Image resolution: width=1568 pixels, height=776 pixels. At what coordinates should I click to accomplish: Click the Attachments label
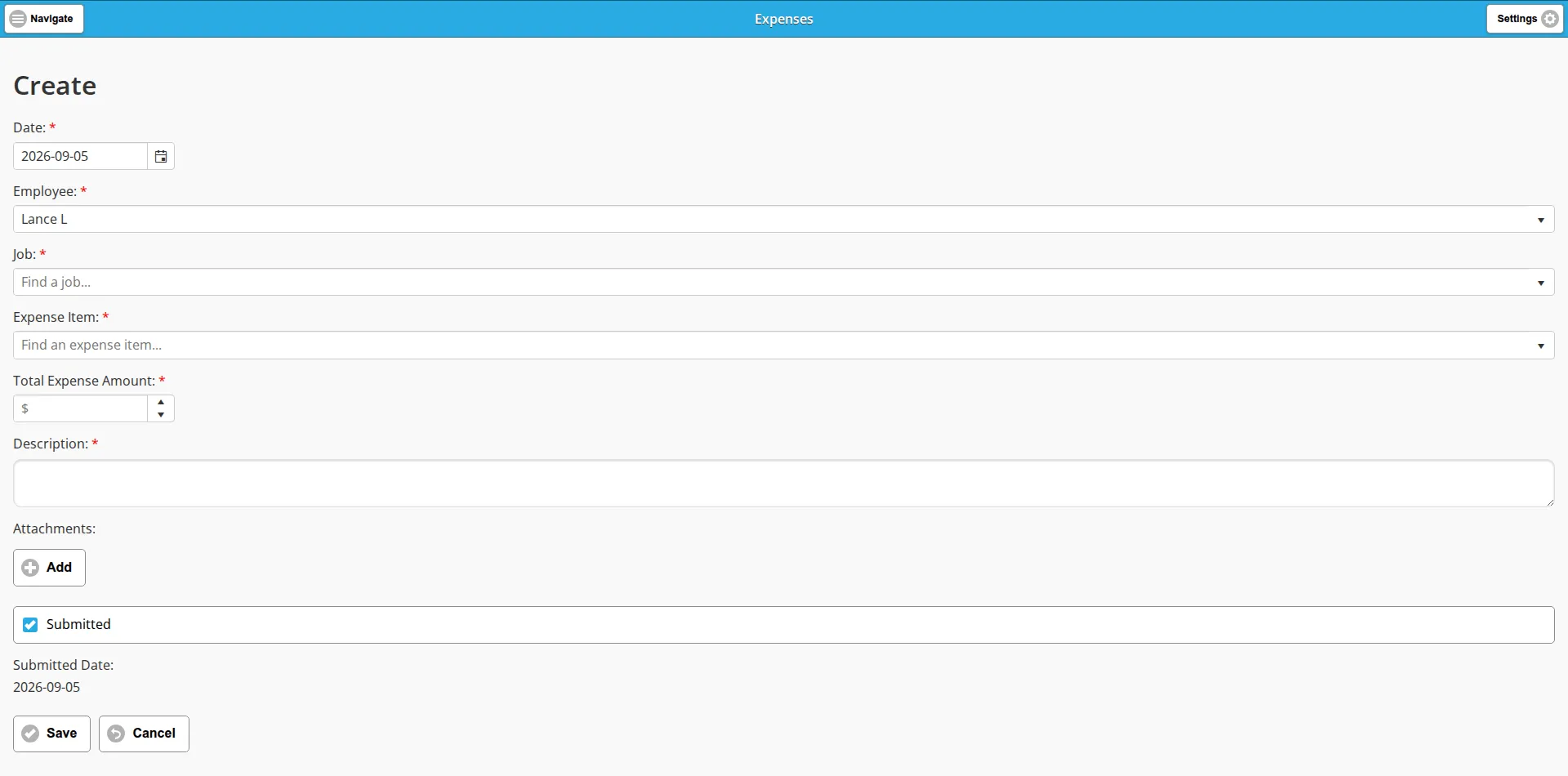[54, 529]
